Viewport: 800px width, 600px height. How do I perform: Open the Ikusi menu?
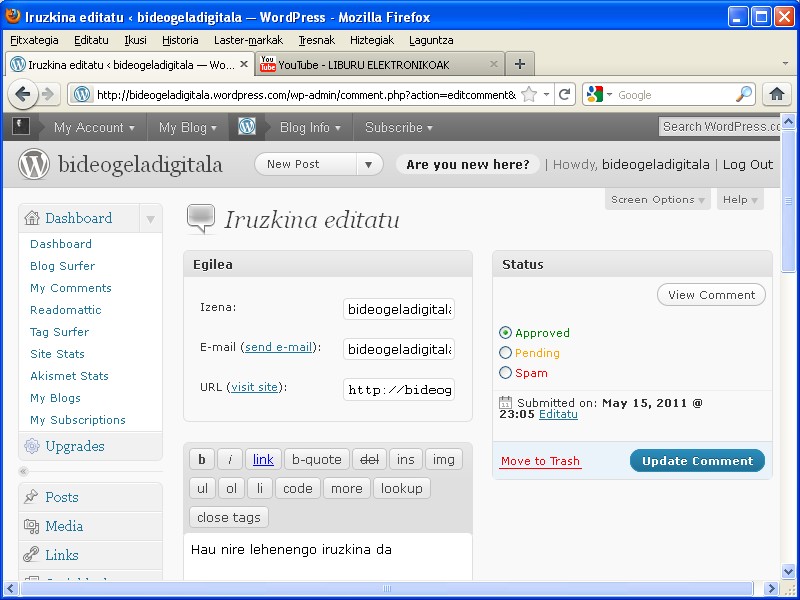click(x=135, y=40)
